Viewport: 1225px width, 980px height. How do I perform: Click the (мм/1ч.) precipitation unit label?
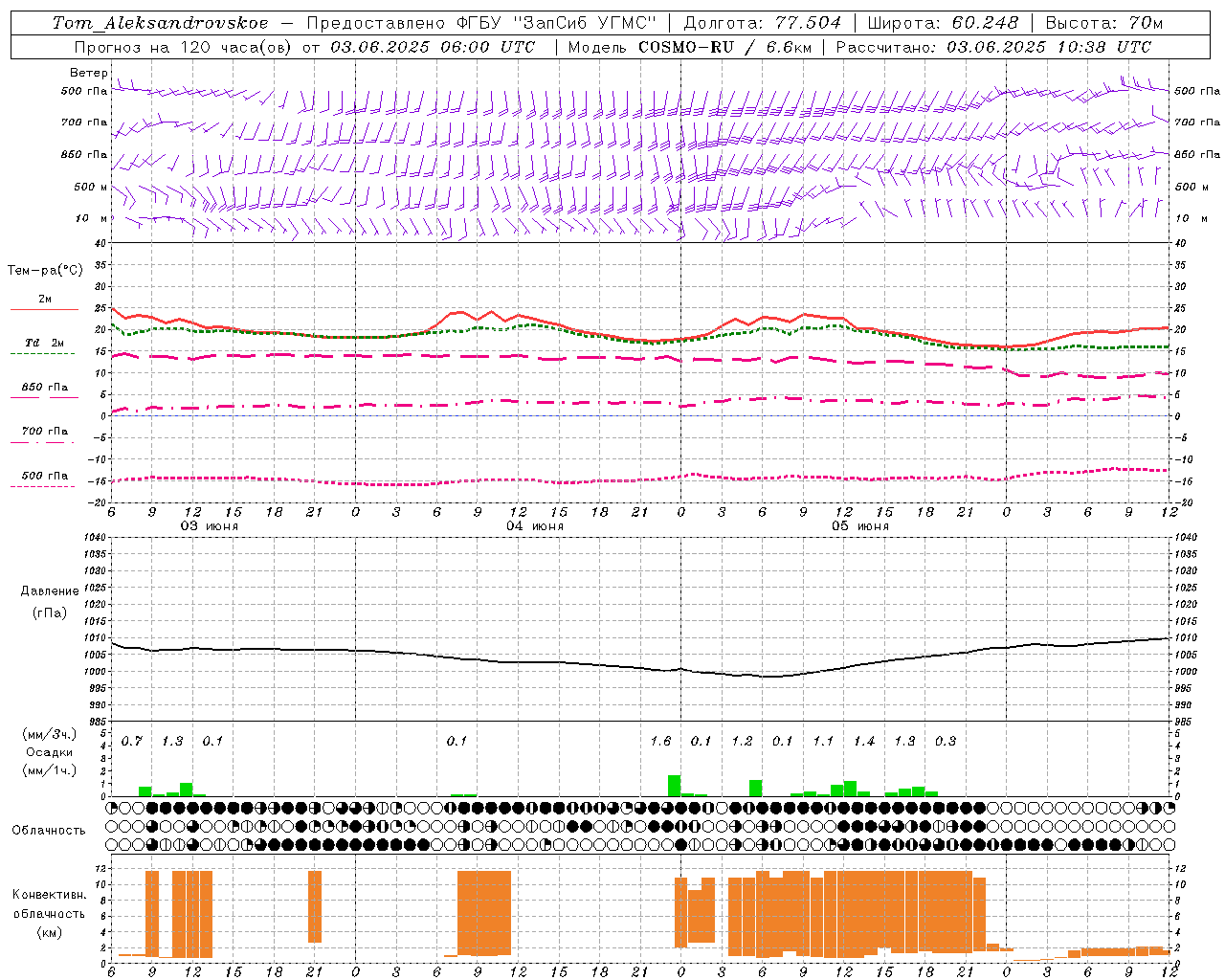(x=50, y=769)
